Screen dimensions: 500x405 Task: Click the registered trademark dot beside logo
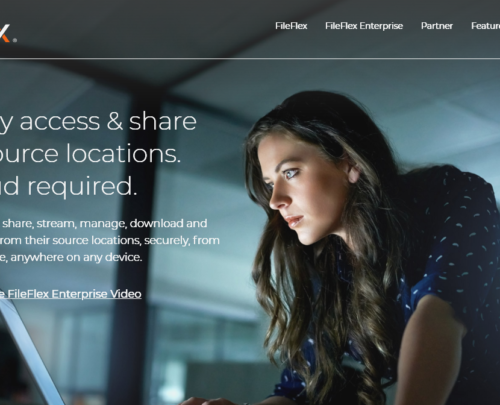tap(15, 40)
